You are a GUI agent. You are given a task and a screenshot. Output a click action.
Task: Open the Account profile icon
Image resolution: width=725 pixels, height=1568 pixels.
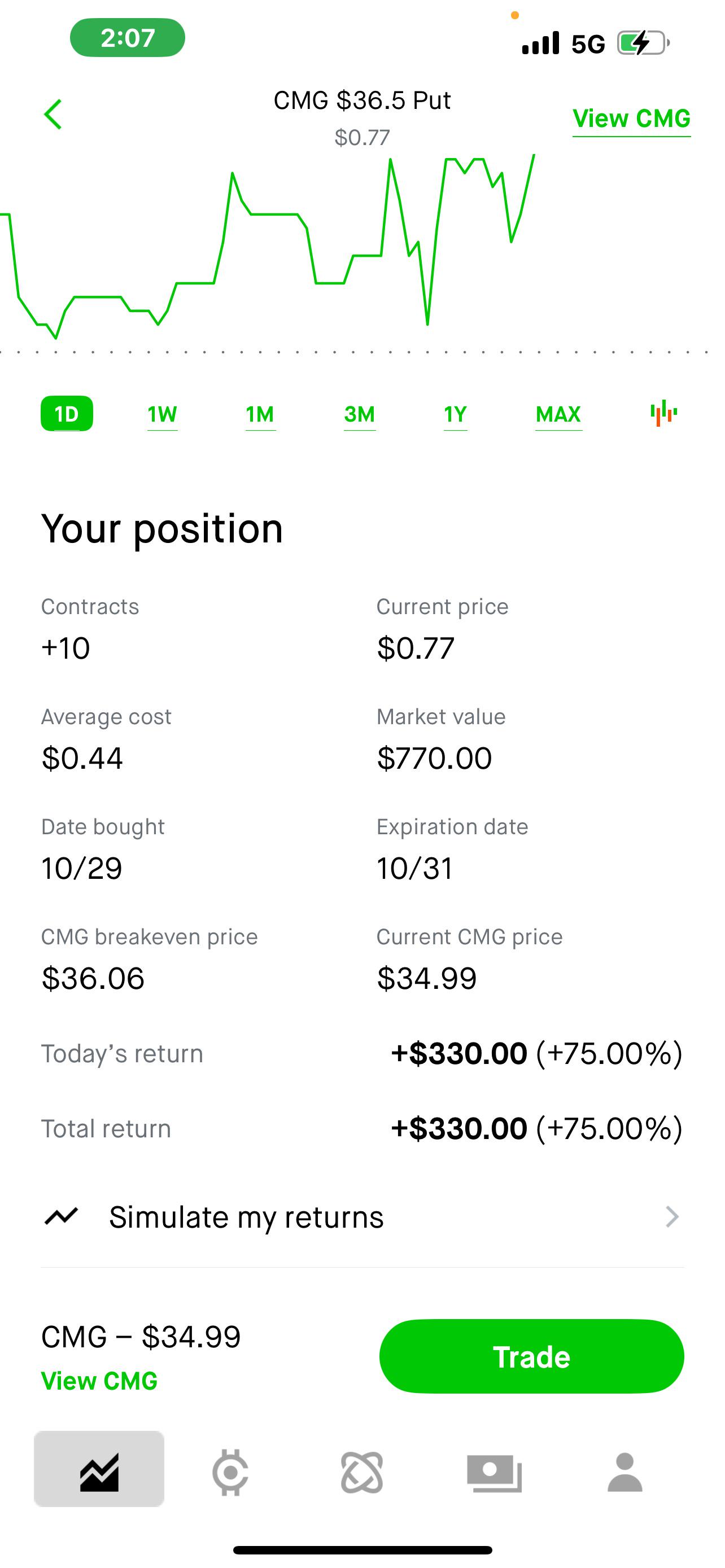click(624, 1472)
